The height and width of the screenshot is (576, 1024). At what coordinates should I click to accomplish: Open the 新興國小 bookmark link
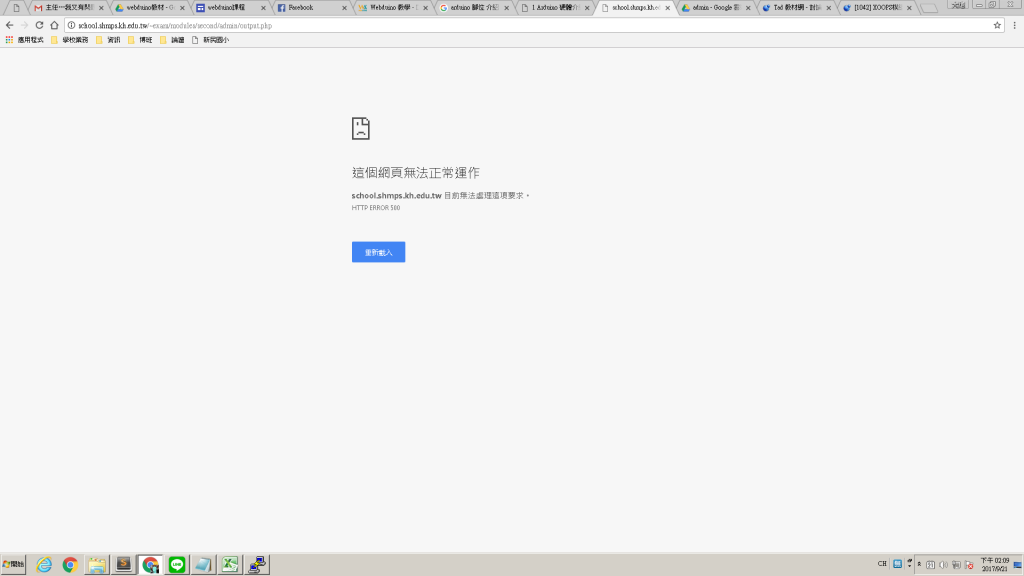pos(209,40)
